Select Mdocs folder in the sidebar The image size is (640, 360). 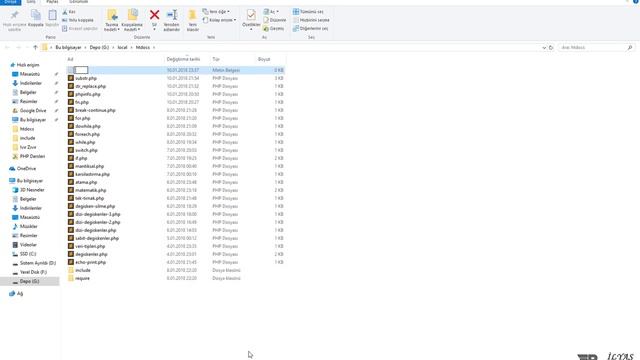tap(27, 129)
